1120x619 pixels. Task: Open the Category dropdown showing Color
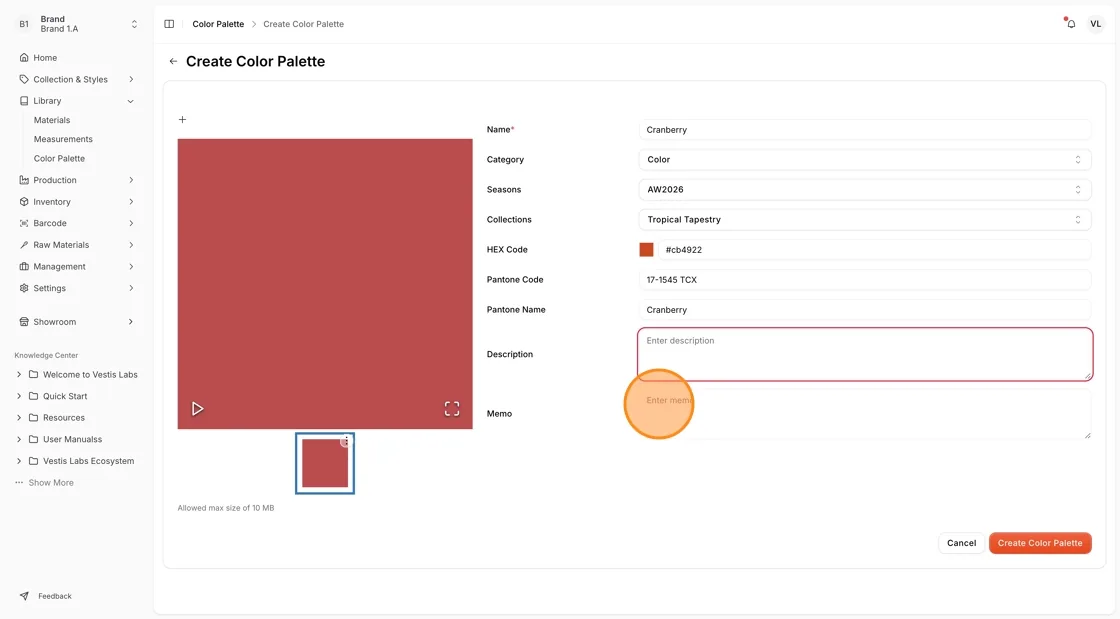864,159
